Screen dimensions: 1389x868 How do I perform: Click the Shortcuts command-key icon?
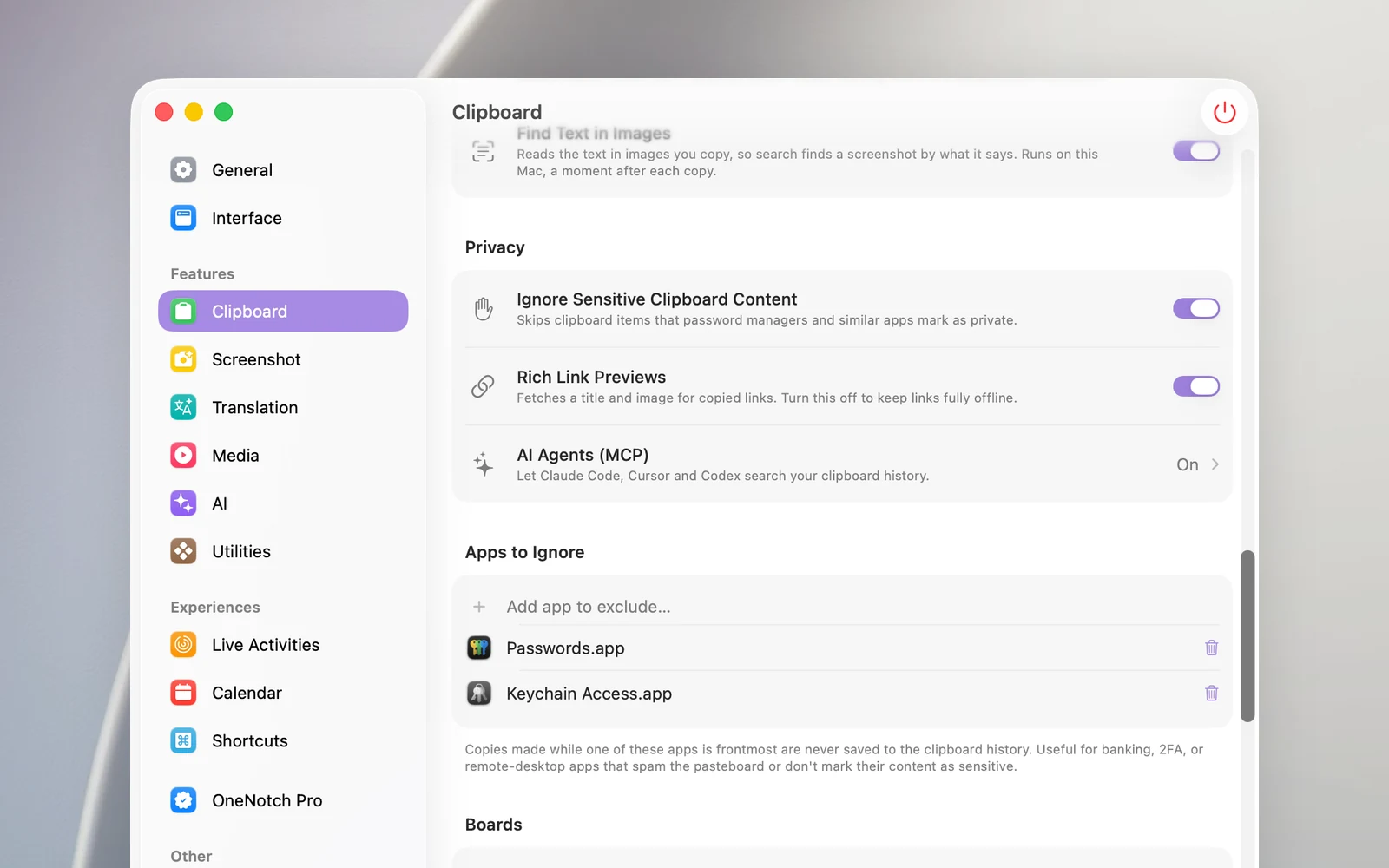183,740
